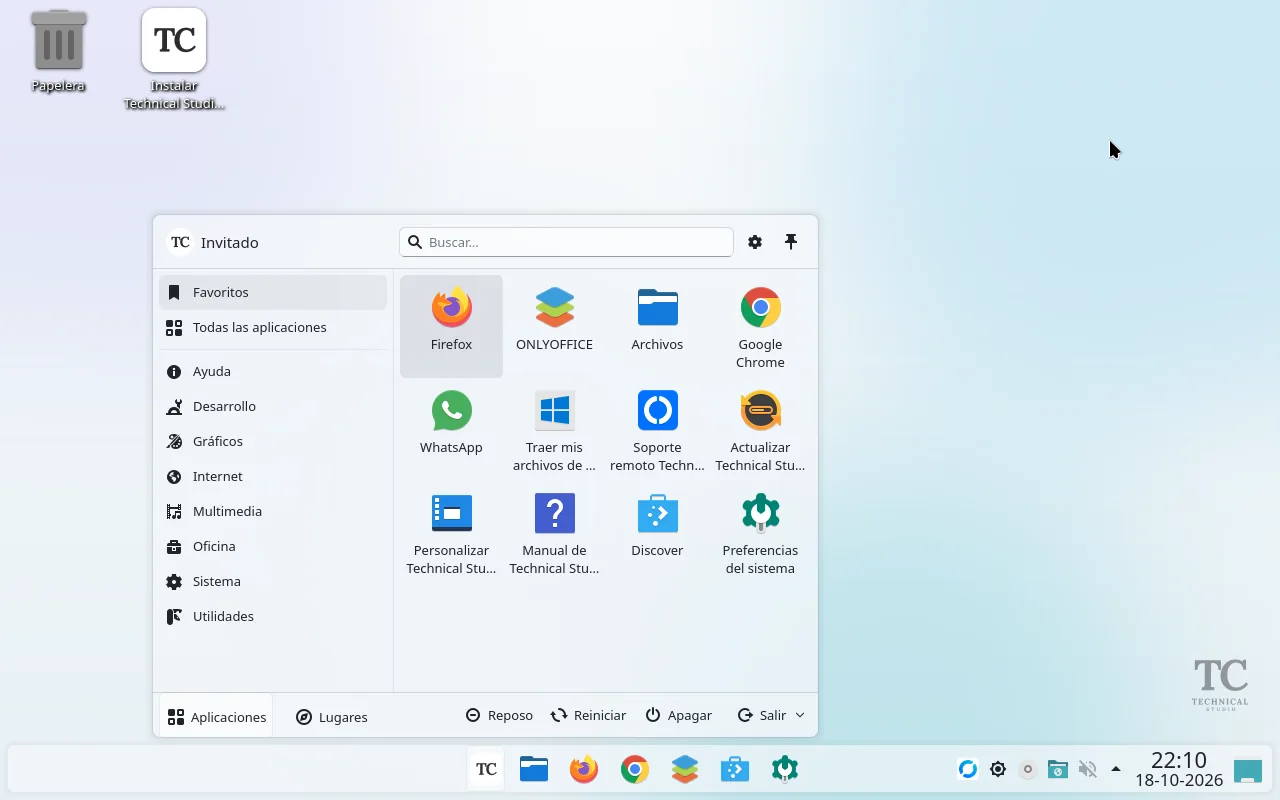The height and width of the screenshot is (800, 1280).
Task: Unmute audio volume in system tray
Action: [1087, 769]
